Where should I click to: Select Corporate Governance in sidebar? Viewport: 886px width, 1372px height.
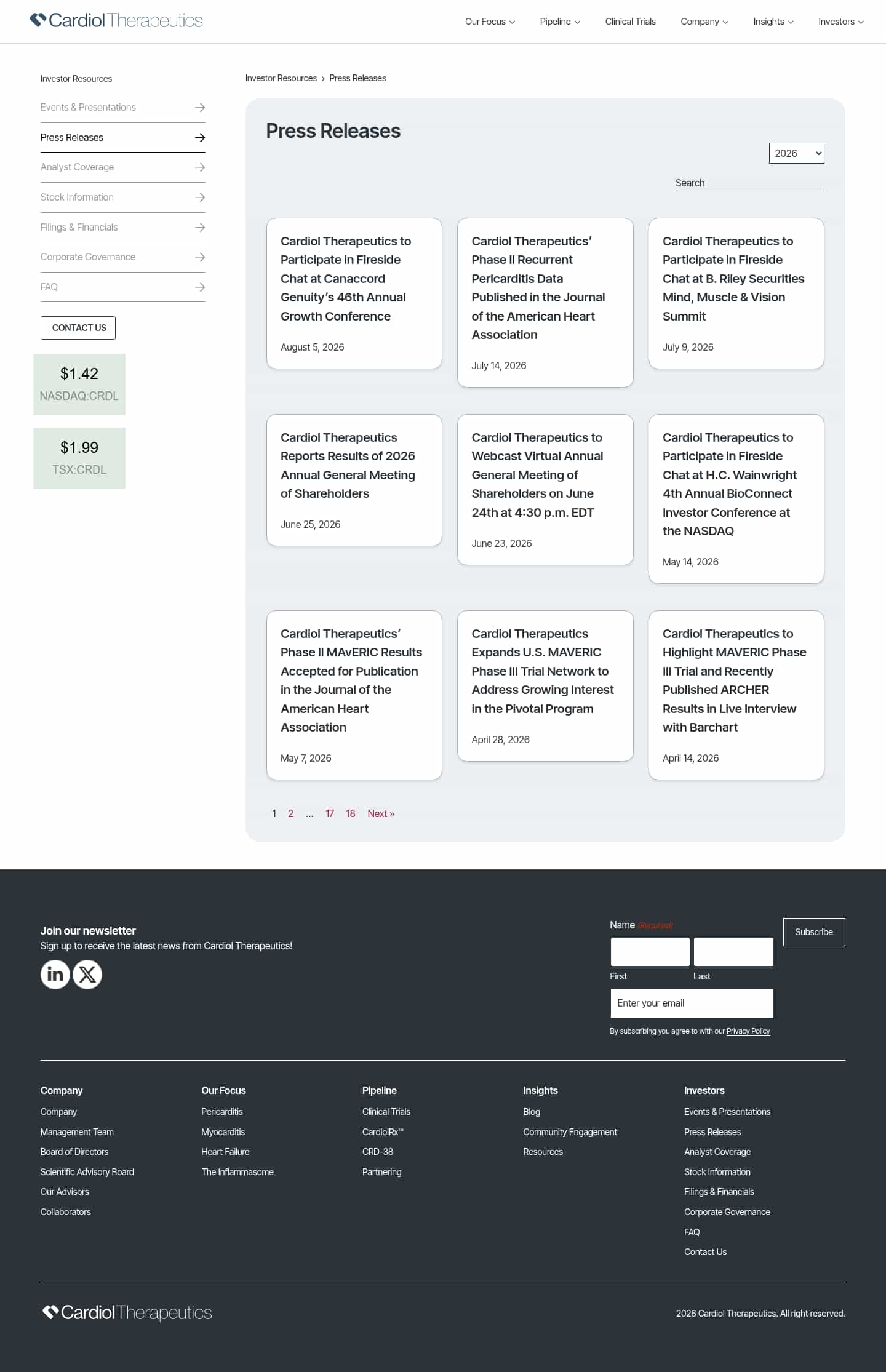(88, 257)
